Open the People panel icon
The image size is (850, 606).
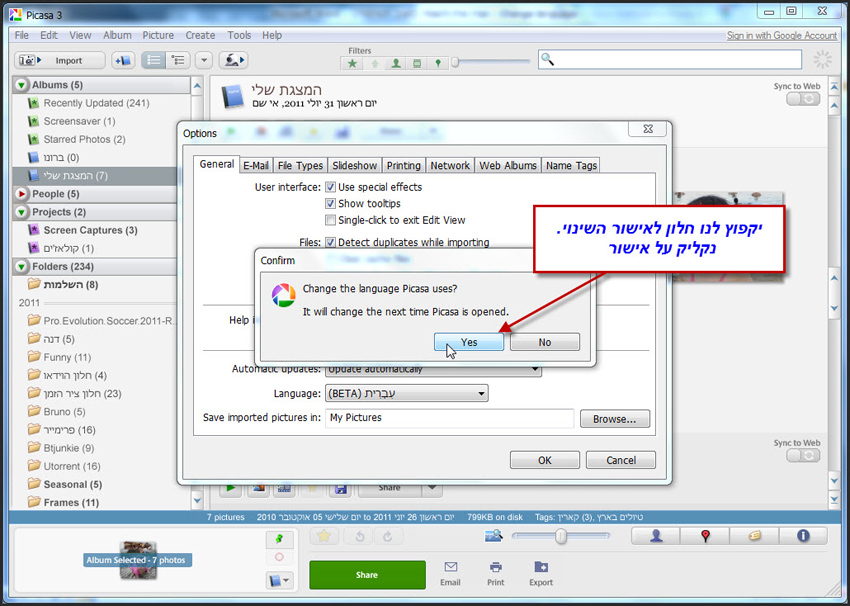[x=656, y=536]
